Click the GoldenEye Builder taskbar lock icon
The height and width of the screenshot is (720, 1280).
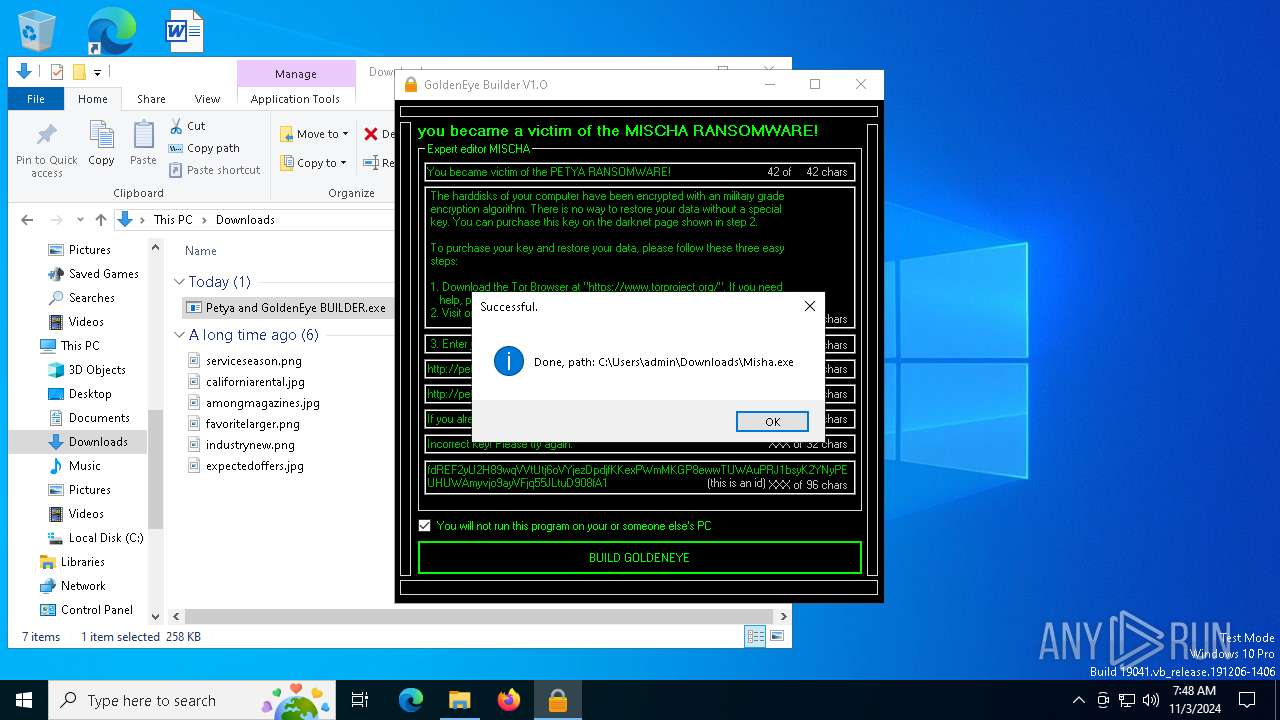click(558, 700)
